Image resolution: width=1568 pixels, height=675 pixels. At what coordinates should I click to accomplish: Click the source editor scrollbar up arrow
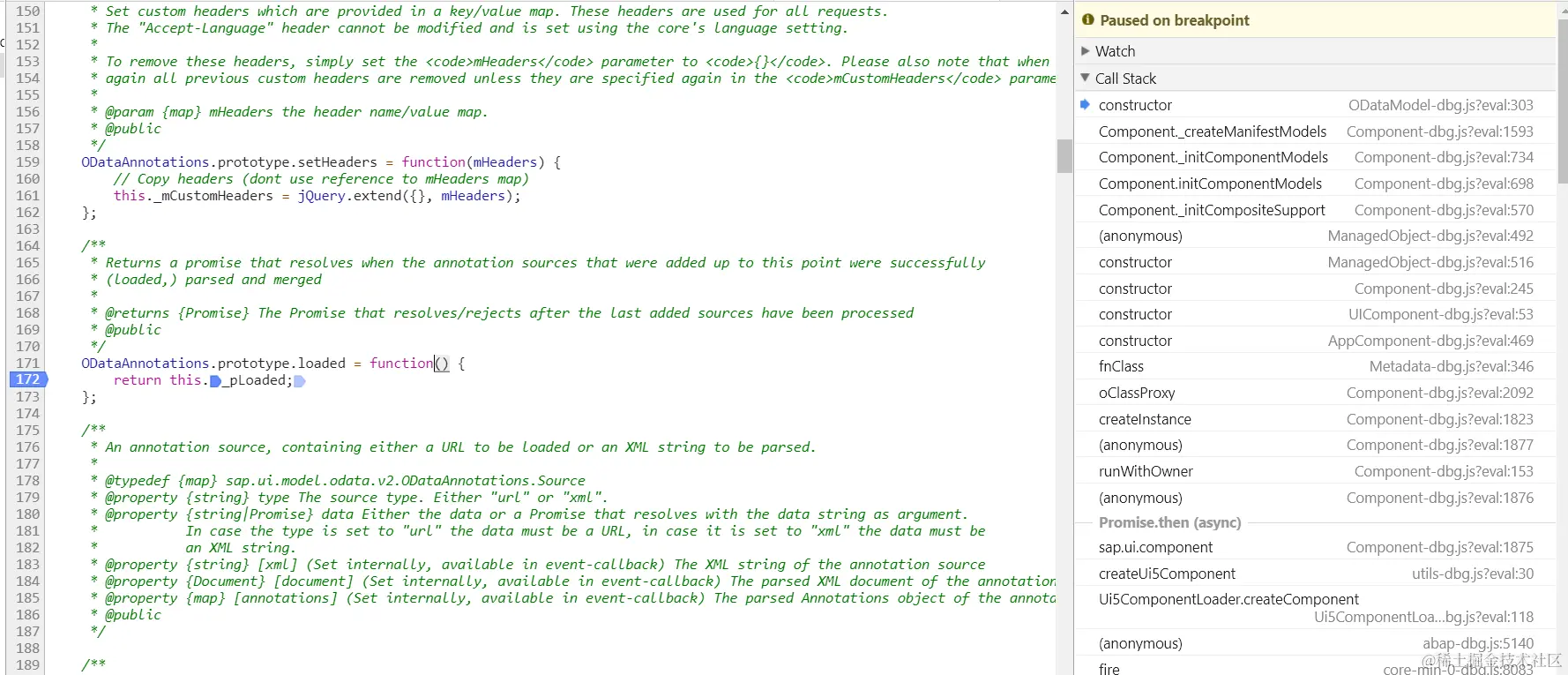point(1064,11)
